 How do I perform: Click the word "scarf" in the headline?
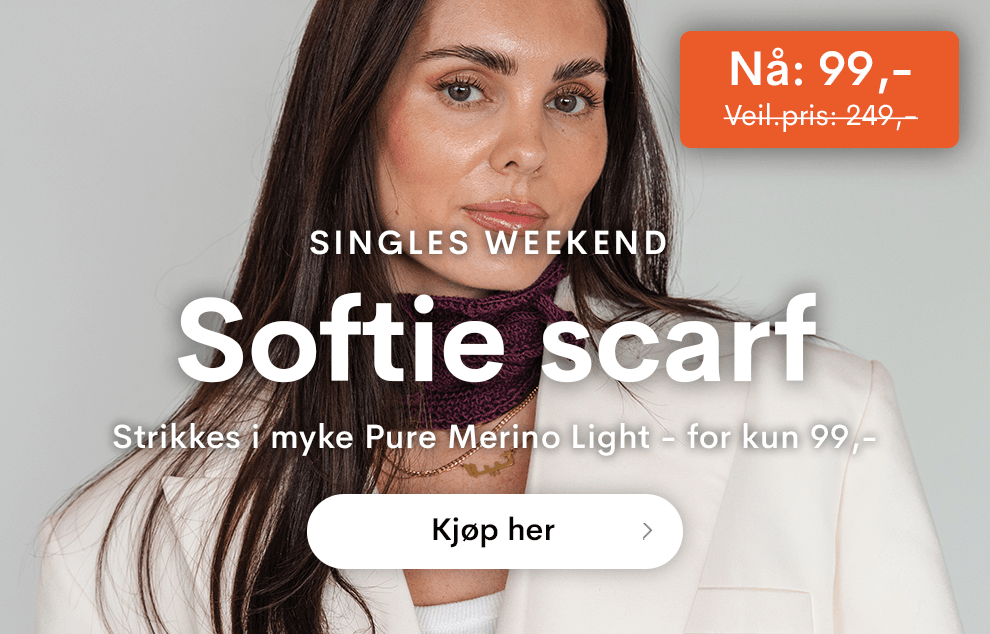[x=679, y=340]
